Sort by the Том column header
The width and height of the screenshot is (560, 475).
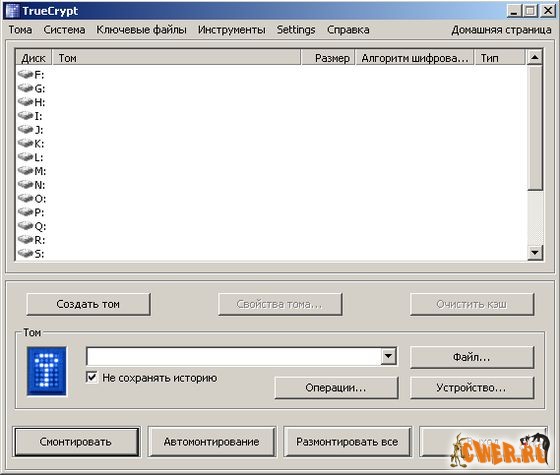pyautogui.click(x=176, y=58)
